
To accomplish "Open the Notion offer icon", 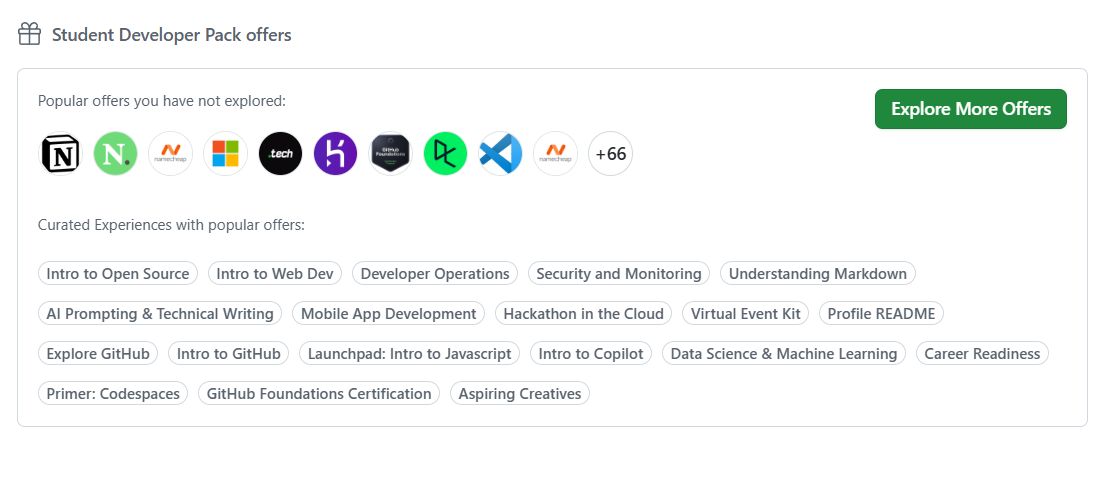I will tap(60, 154).
